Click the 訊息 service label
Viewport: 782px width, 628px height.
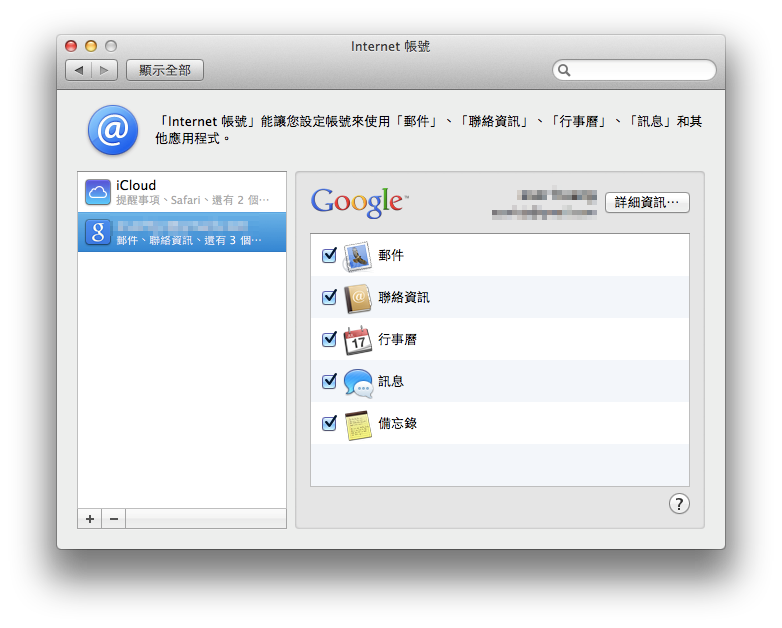[391, 382]
